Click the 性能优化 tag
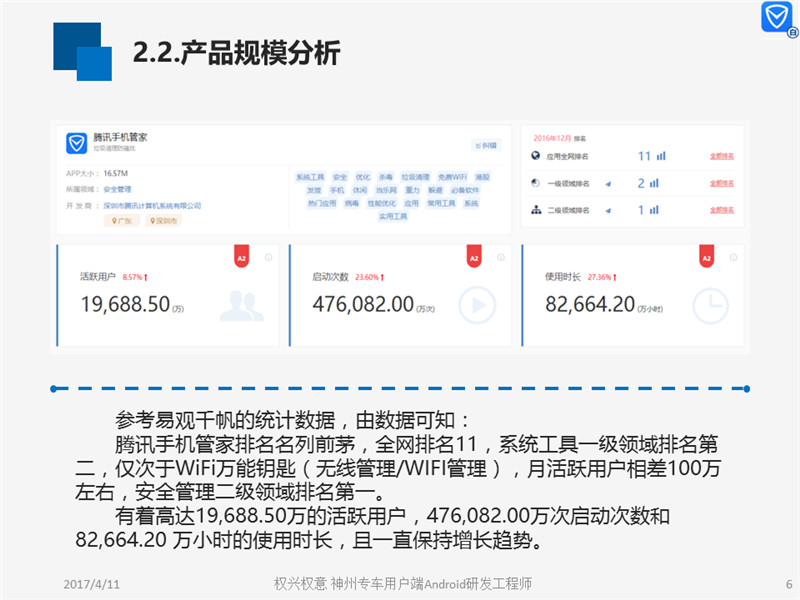The width and height of the screenshot is (800, 600). [382, 204]
